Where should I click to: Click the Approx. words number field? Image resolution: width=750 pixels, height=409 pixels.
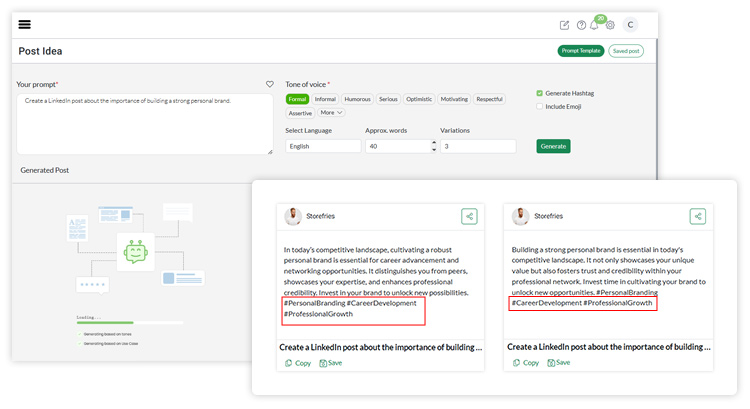[398, 146]
